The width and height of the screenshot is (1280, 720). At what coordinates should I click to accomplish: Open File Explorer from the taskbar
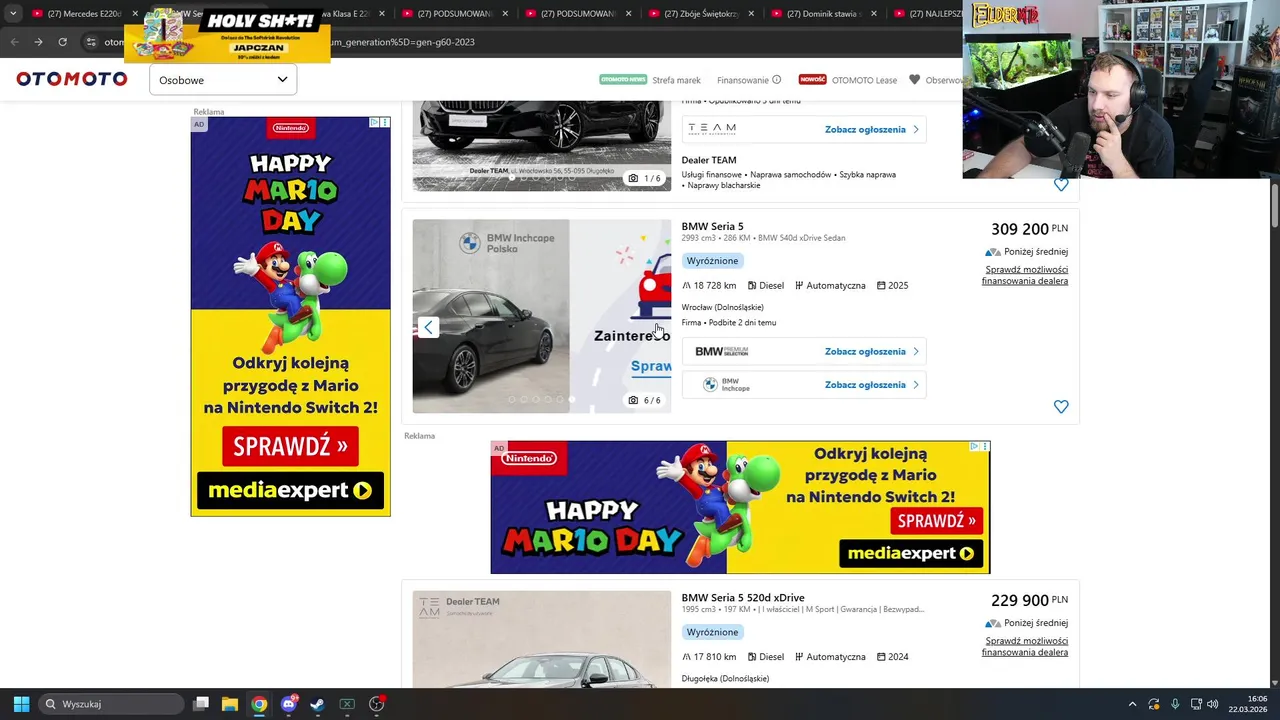(229, 704)
